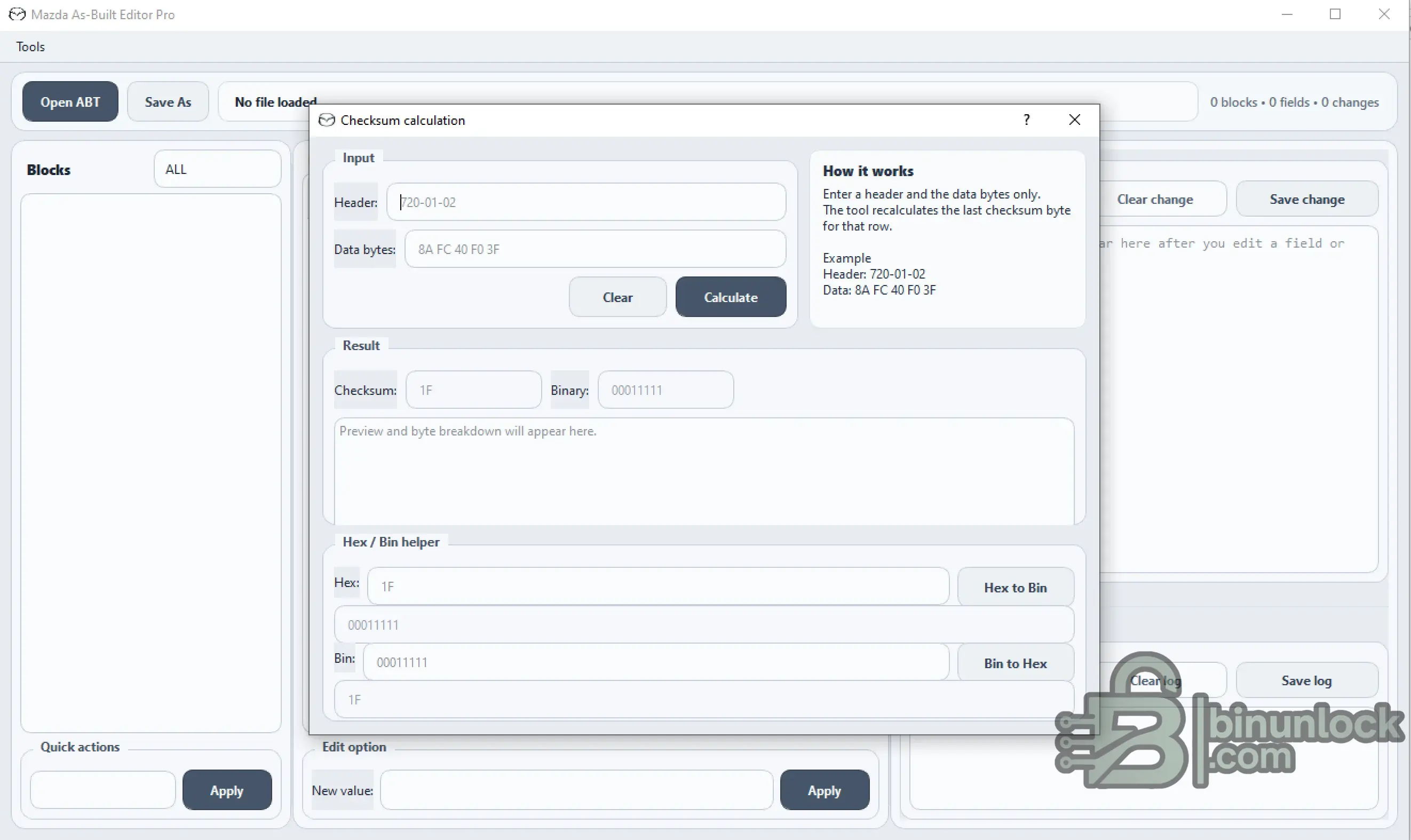Image resolution: width=1411 pixels, height=840 pixels.
Task: Close the Mazda As-Built Editor Pro window
Action: (1384, 14)
